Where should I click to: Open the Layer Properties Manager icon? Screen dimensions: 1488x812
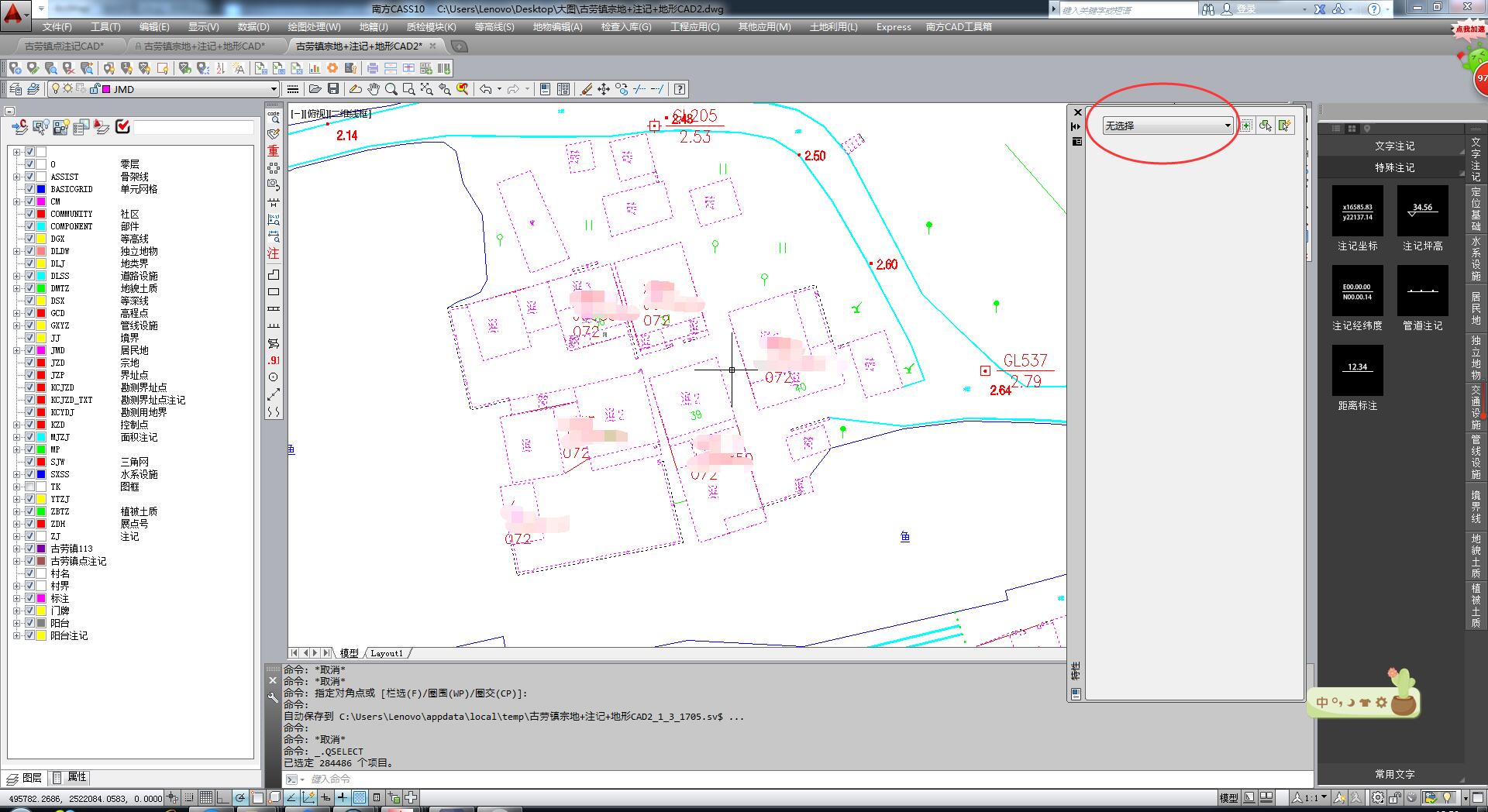click(x=15, y=89)
